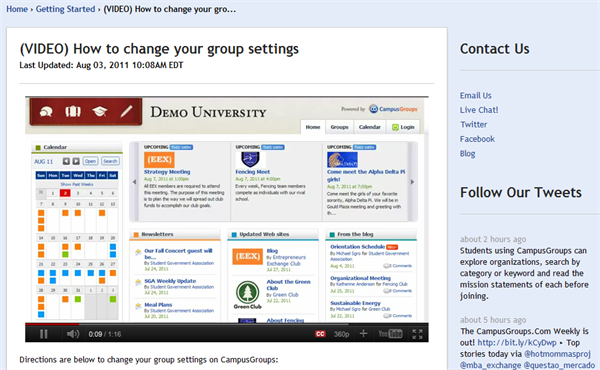This screenshot has height=370, width=600.
Task: Open SGA Weekly Update newsletter
Action: point(170,281)
